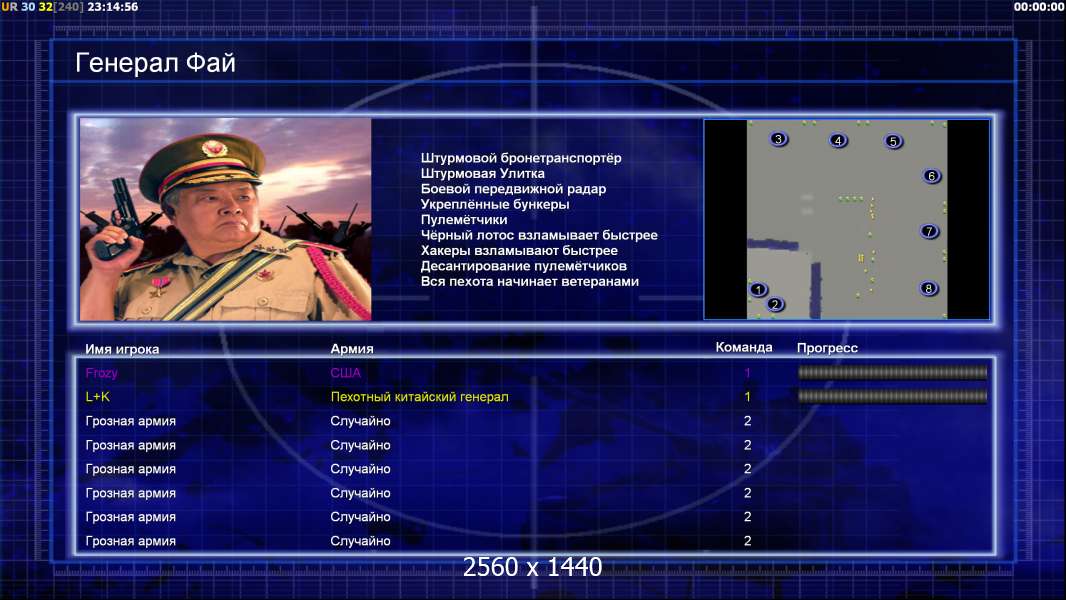The width and height of the screenshot is (1066, 600).
Task: Click start position marker 1 on the minimap
Action: (759, 289)
